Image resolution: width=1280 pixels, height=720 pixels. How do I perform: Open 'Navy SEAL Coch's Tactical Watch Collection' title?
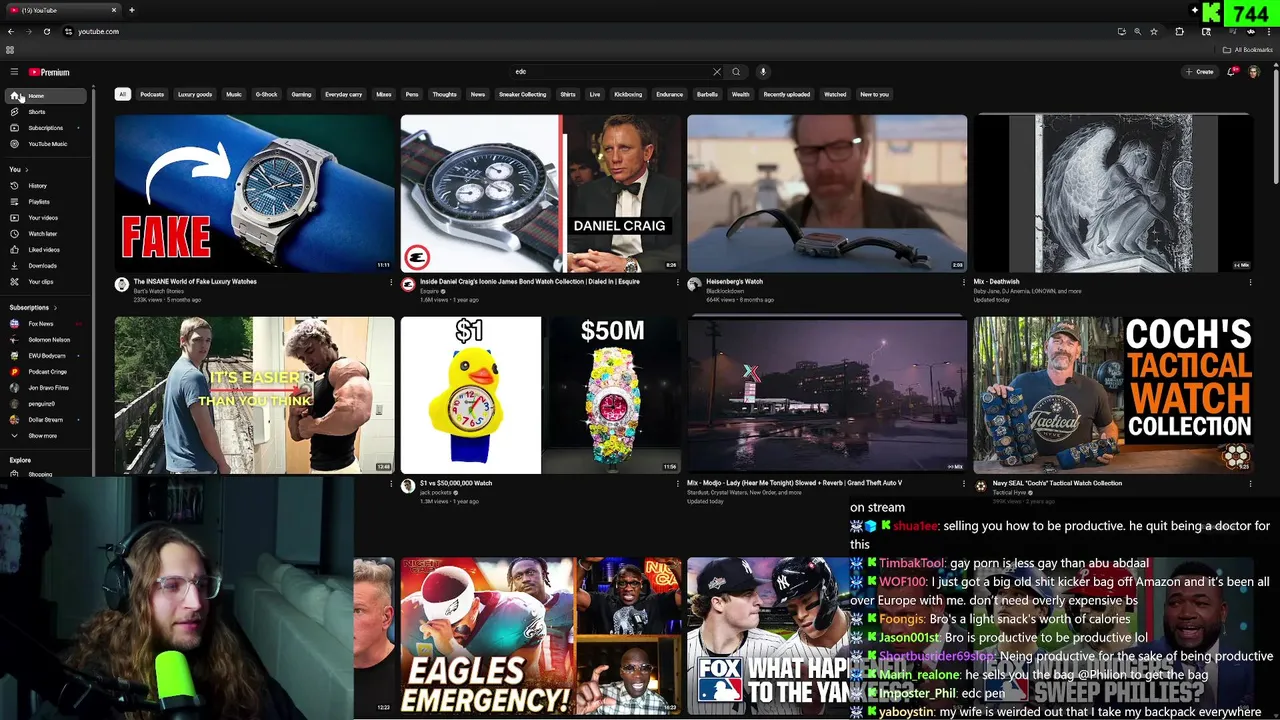pos(1057,483)
